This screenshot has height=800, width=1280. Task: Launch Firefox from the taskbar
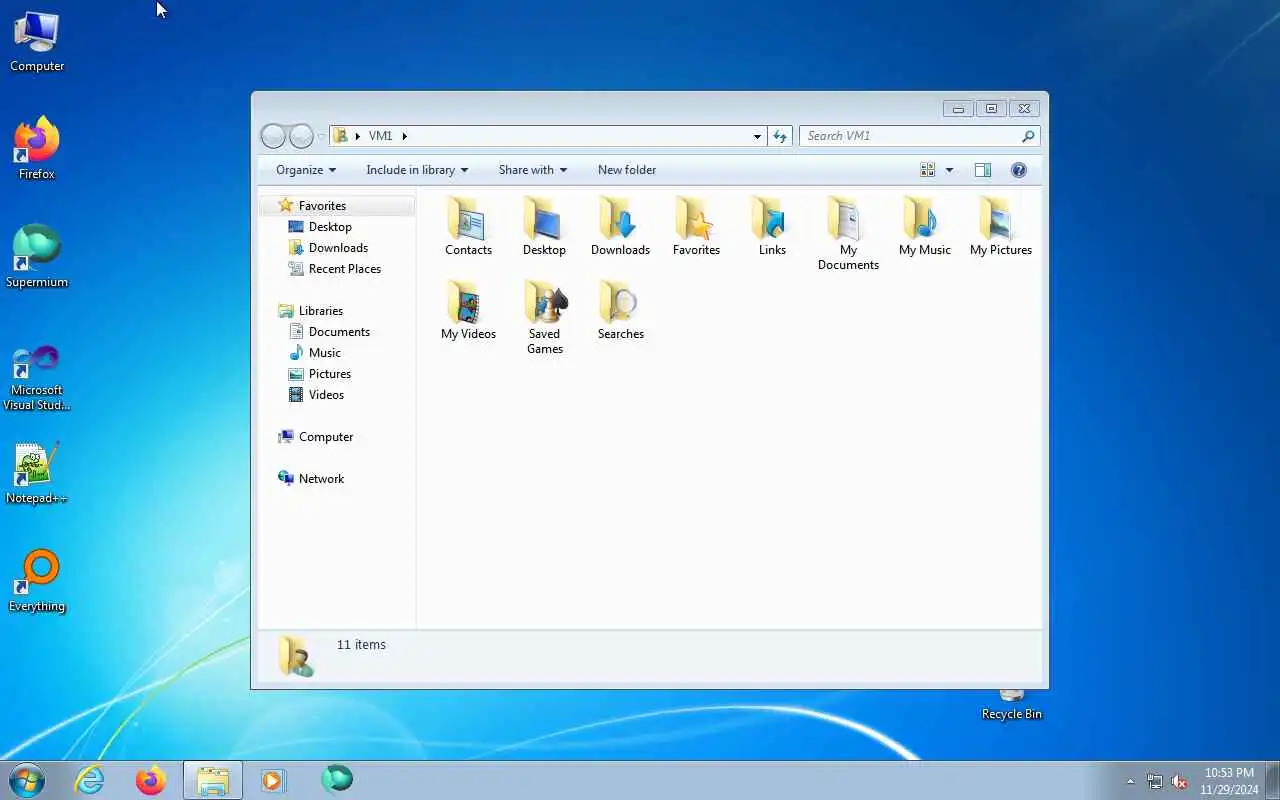151,780
